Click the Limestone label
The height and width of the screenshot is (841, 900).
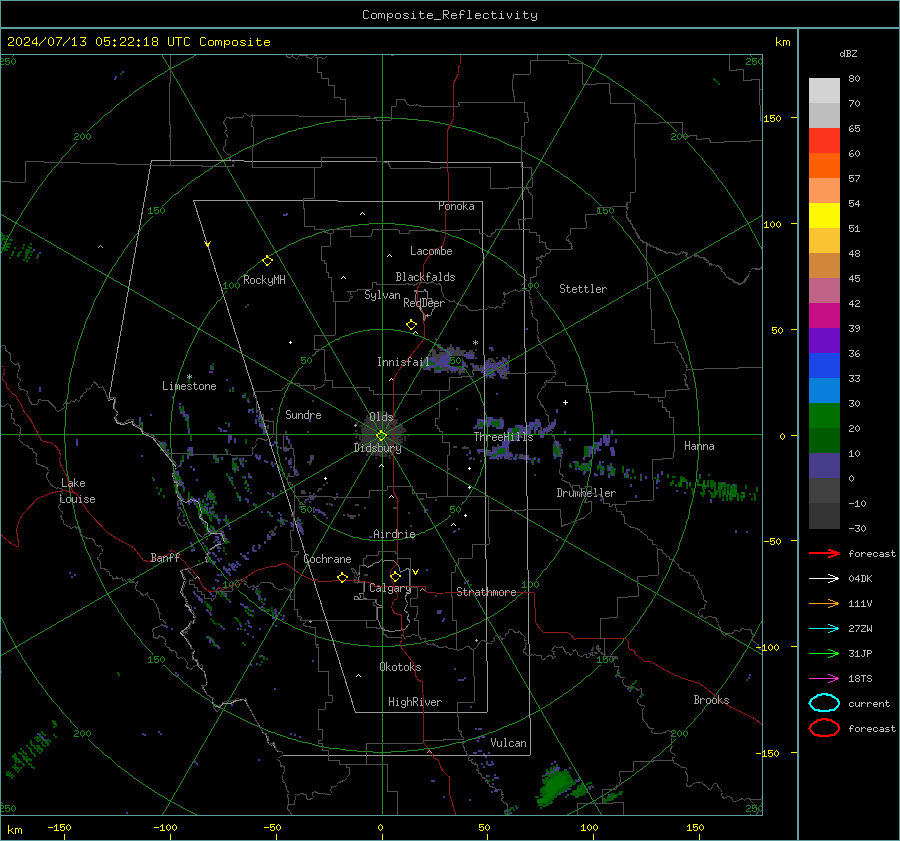click(189, 386)
